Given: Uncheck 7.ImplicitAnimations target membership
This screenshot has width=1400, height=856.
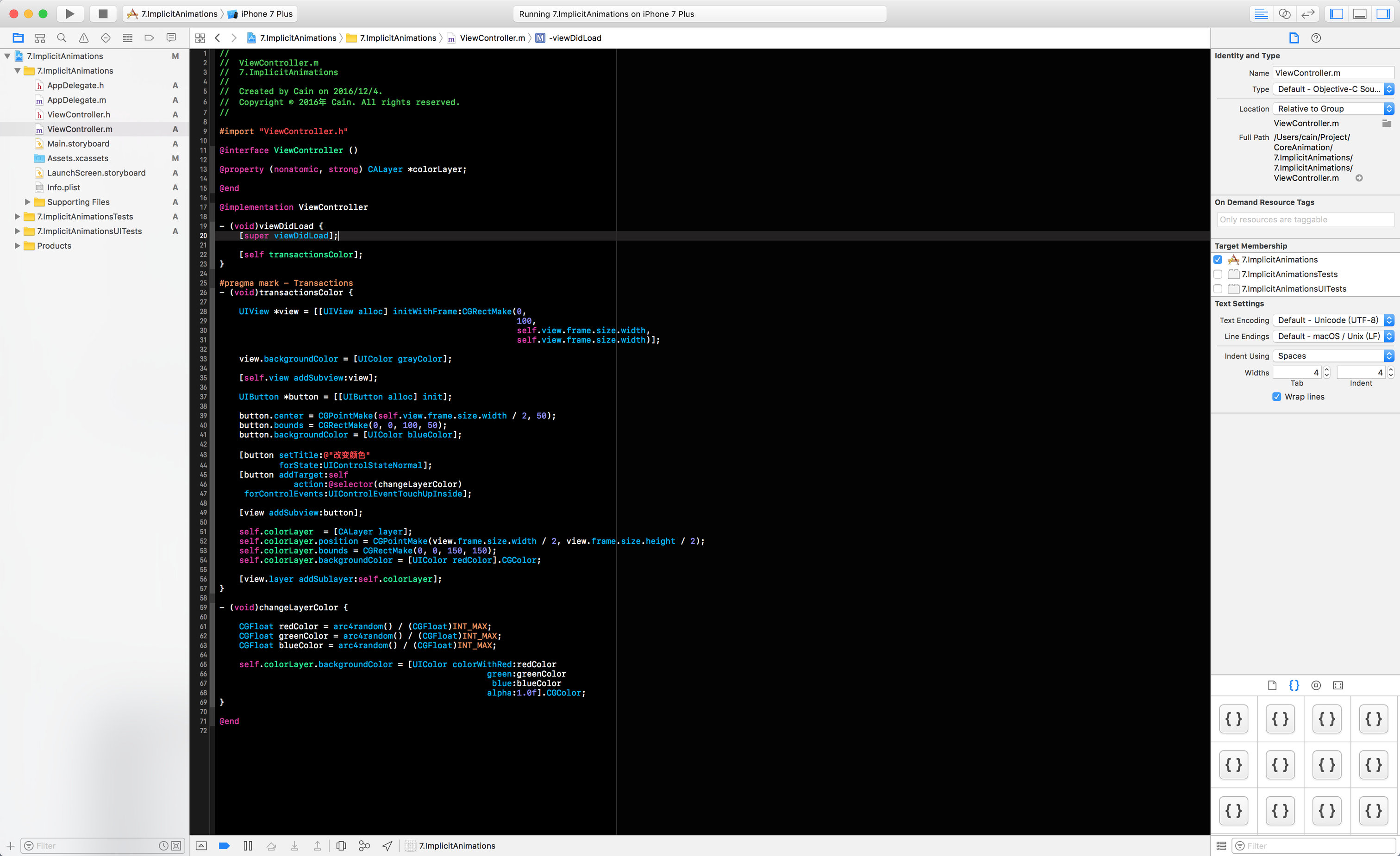Looking at the screenshot, I should [x=1218, y=260].
